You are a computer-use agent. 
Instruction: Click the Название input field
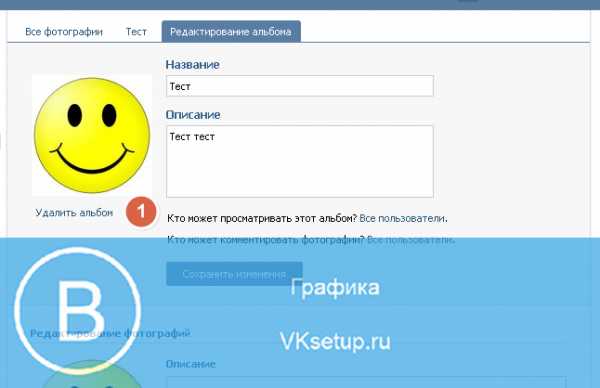click(x=300, y=86)
